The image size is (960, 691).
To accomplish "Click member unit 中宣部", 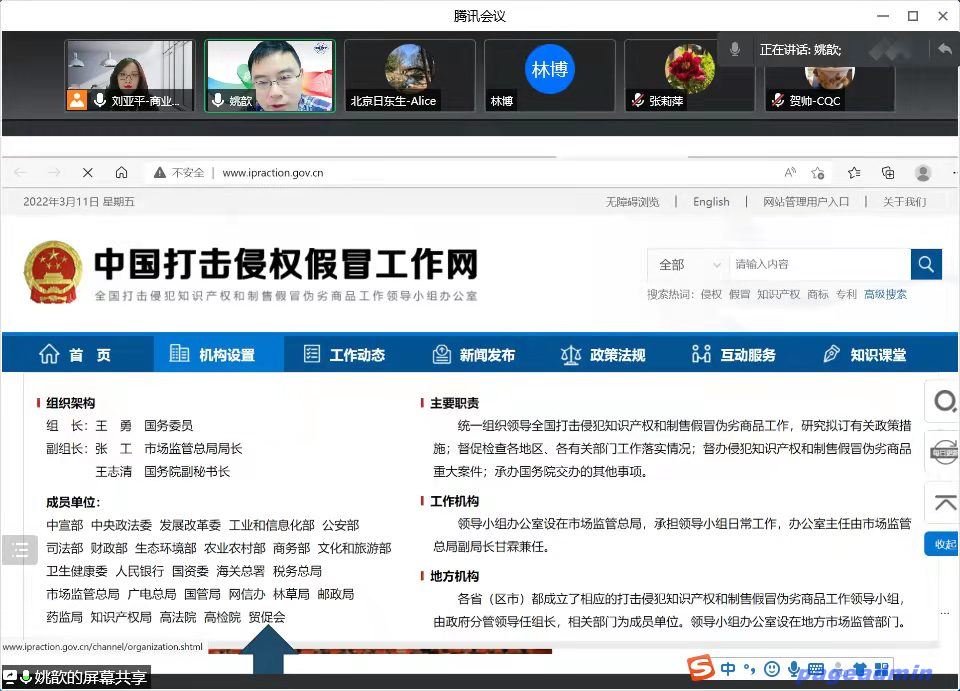I will point(64,525).
